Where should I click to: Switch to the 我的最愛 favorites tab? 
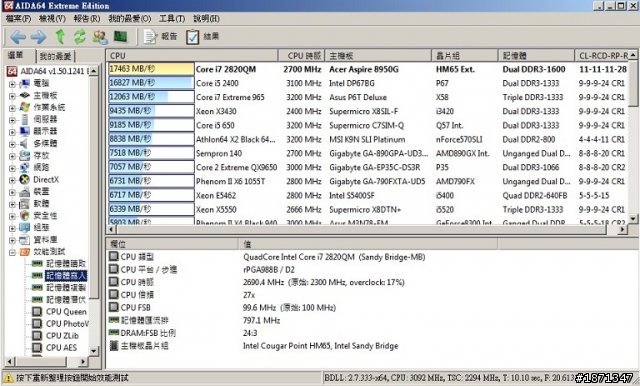[x=55, y=56]
